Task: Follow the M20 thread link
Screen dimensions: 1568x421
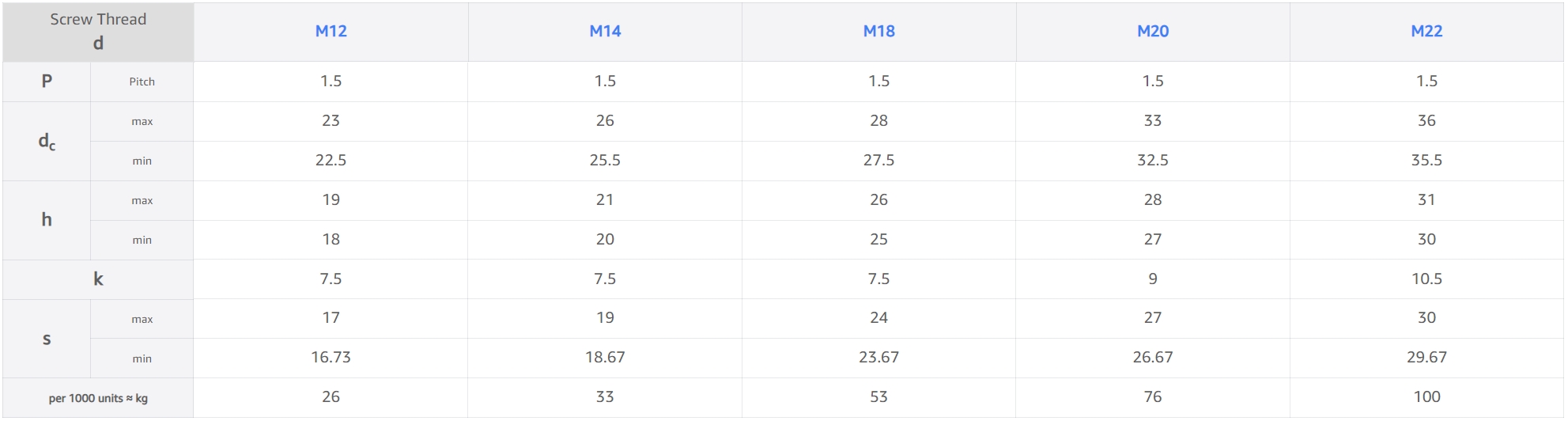Action: [1153, 31]
